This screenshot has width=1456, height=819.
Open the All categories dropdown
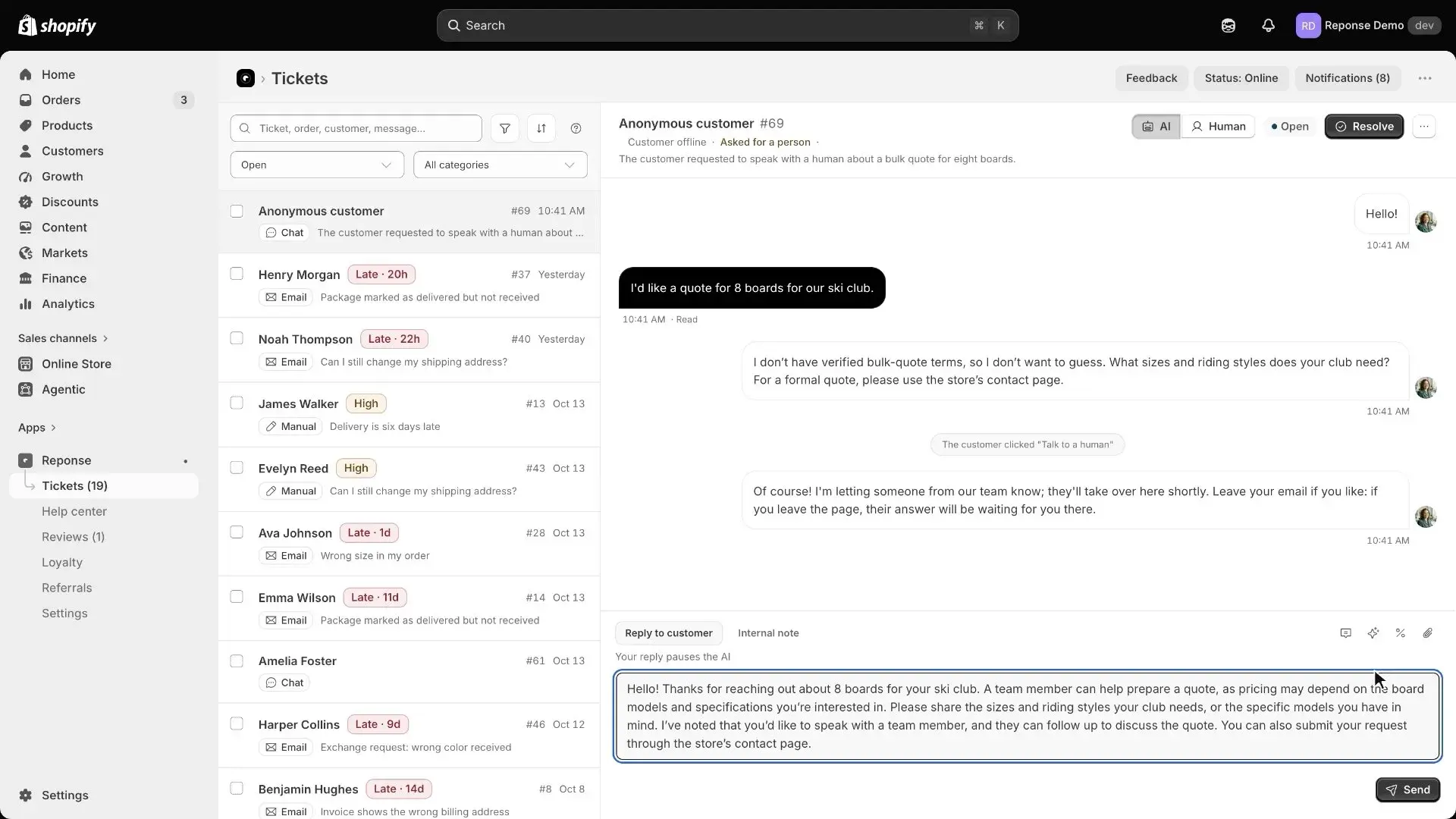tap(500, 165)
